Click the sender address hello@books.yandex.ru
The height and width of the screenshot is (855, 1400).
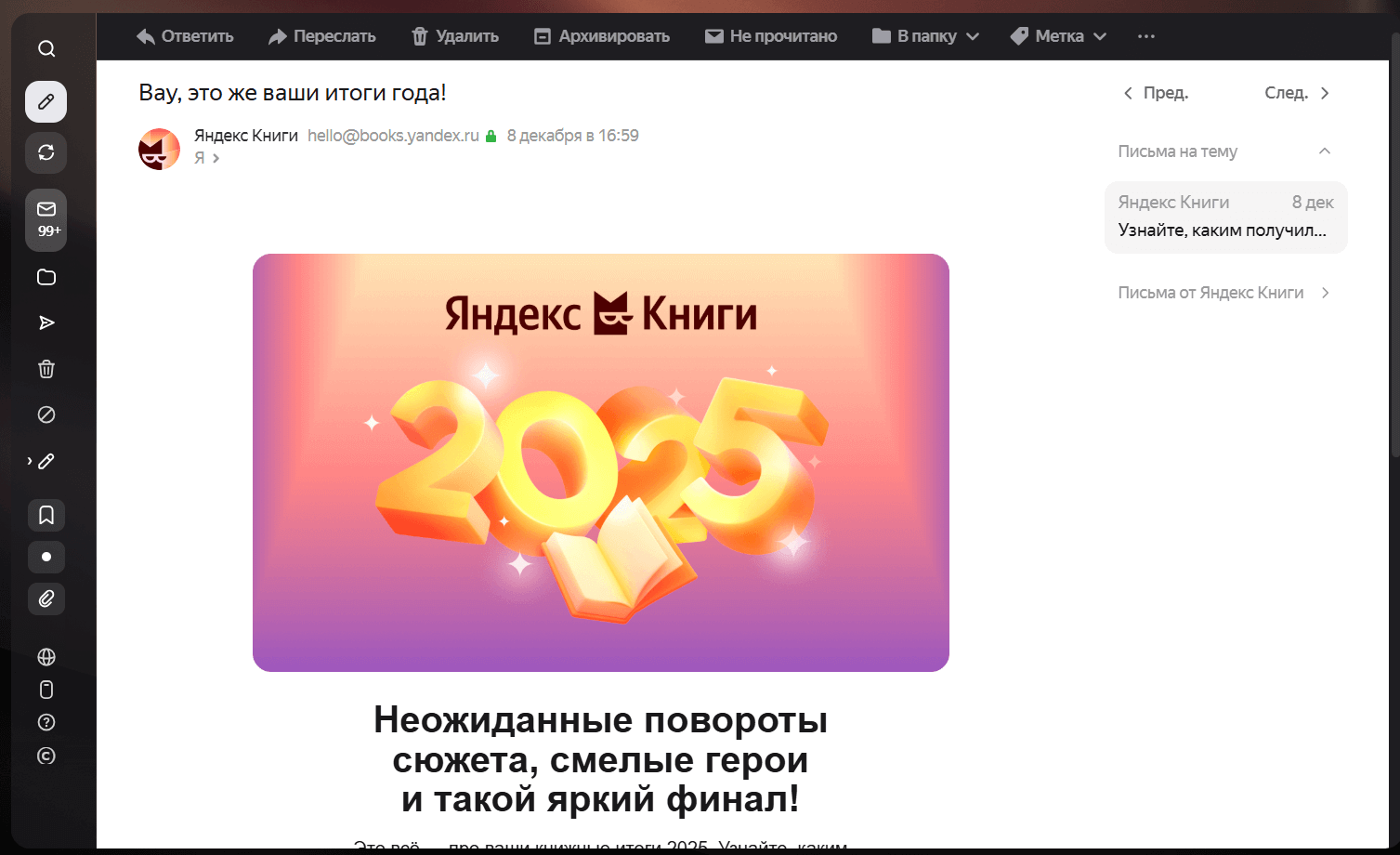pyautogui.click(x=392, y=135)
